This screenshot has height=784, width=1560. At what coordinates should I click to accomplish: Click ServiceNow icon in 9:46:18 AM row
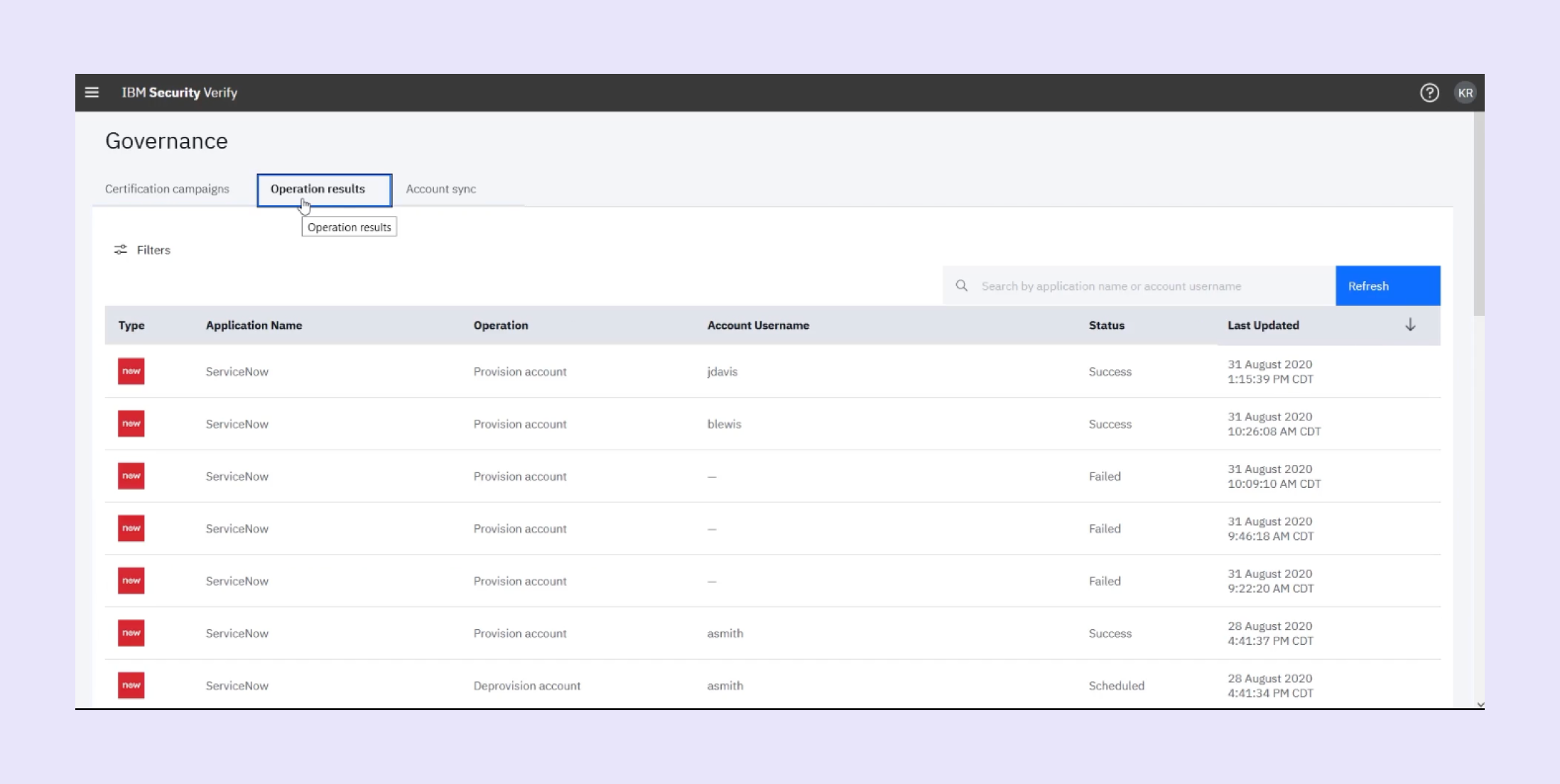click(x=131, y=528)
